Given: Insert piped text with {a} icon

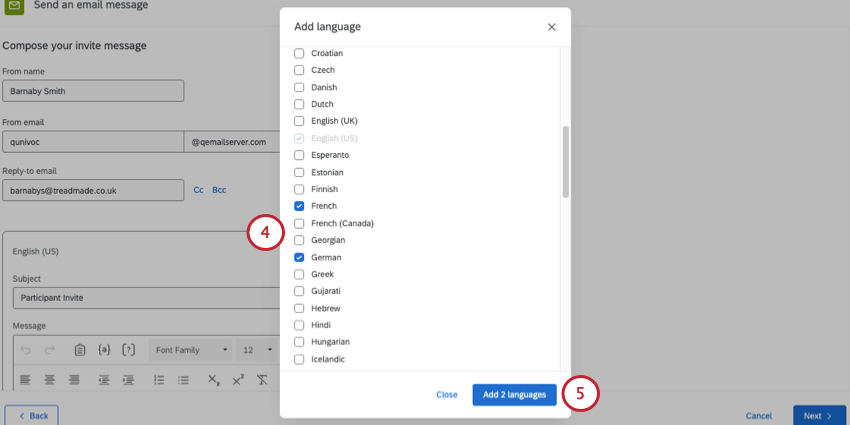Looking at the screenshot, I should 104,350.
